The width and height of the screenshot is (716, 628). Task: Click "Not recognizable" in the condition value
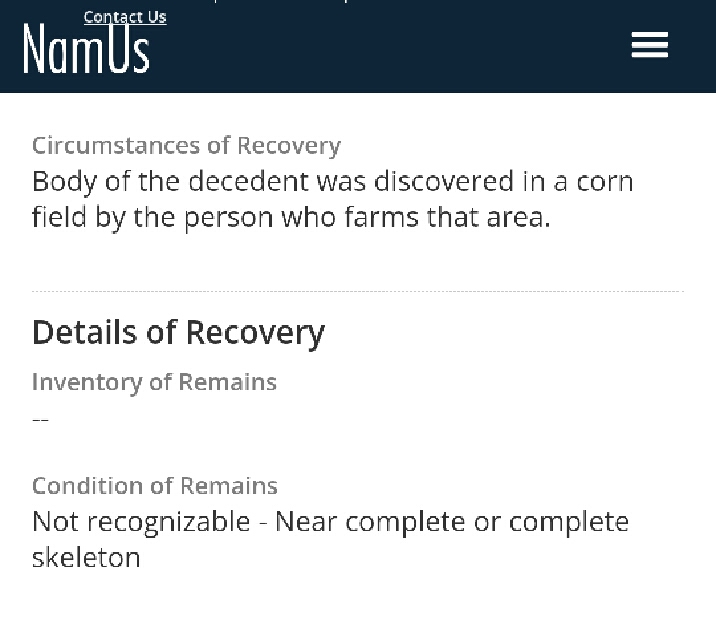pos(141,522)
